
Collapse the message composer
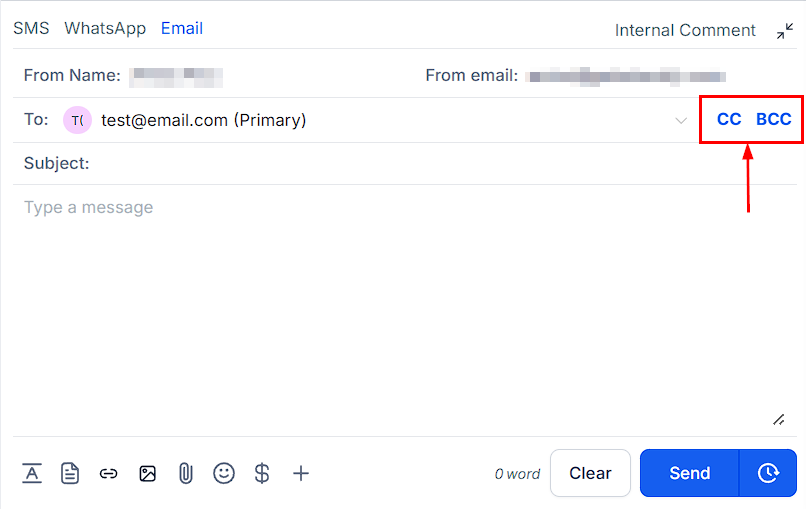(785, 31)
